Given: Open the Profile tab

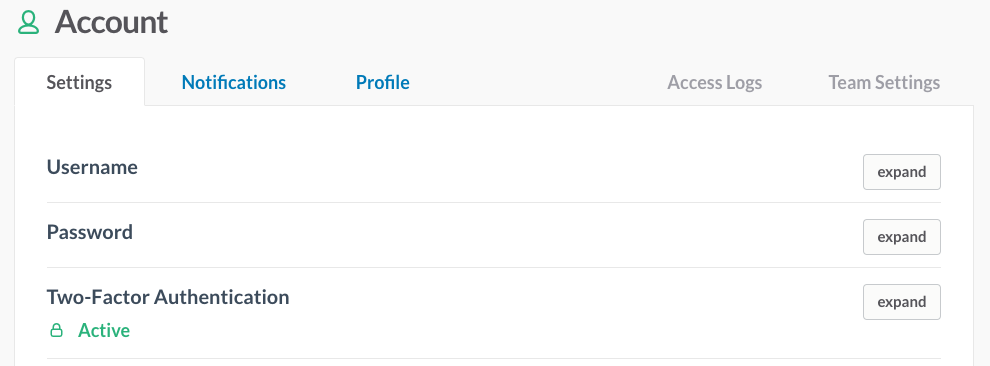Looking at the screenshot, I should [x=383, y=83].
